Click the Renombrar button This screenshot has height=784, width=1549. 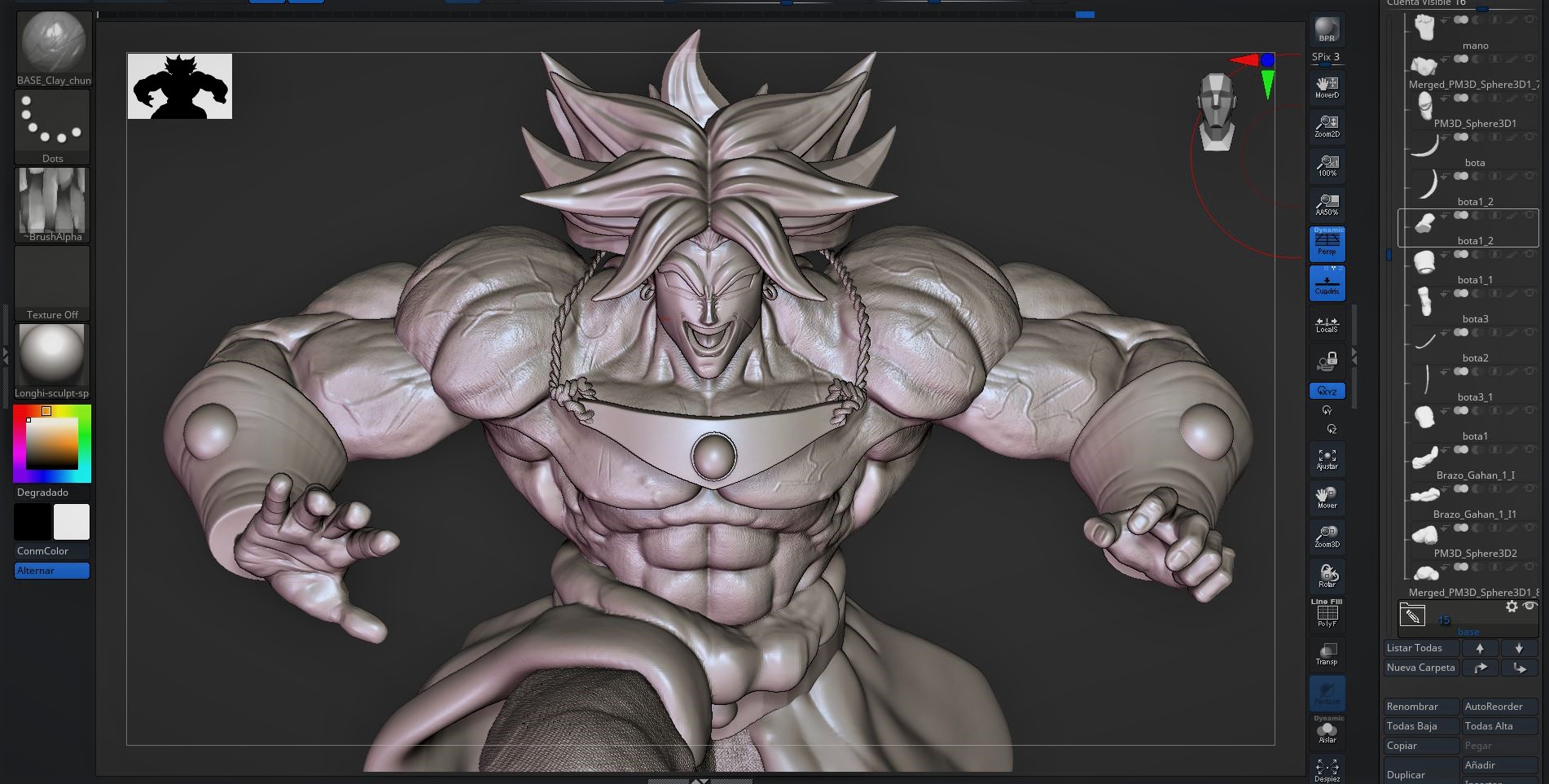[1421, 707]
